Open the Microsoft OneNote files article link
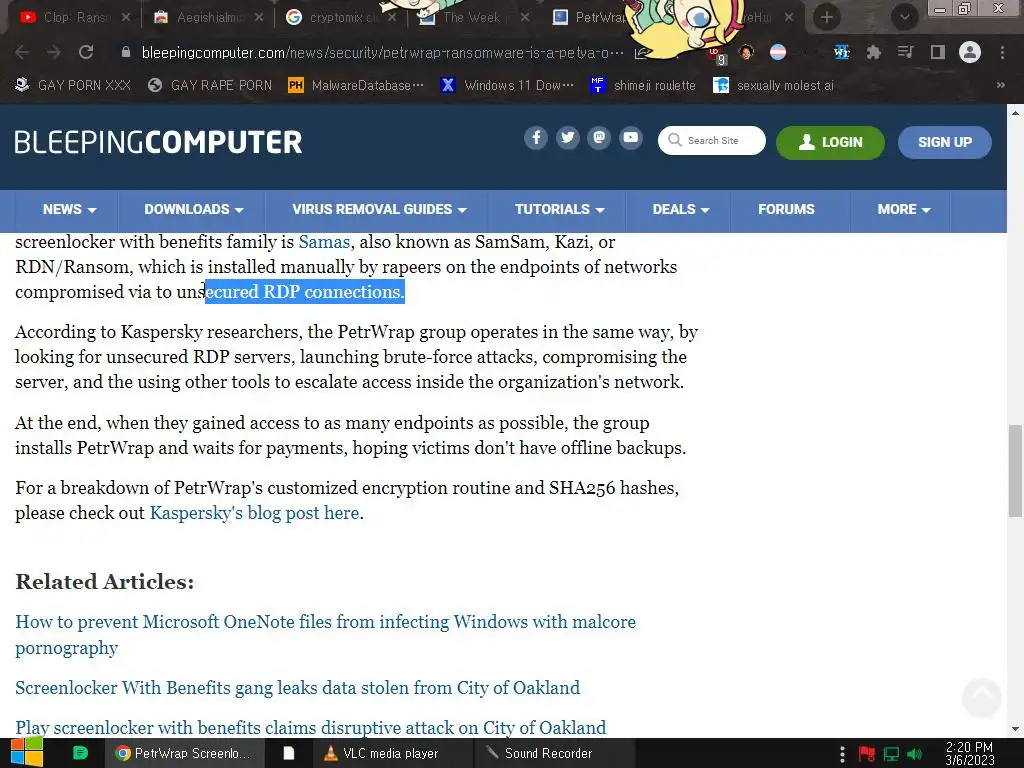The height and width of the screenshot is (768, 1024). [325, 635]
